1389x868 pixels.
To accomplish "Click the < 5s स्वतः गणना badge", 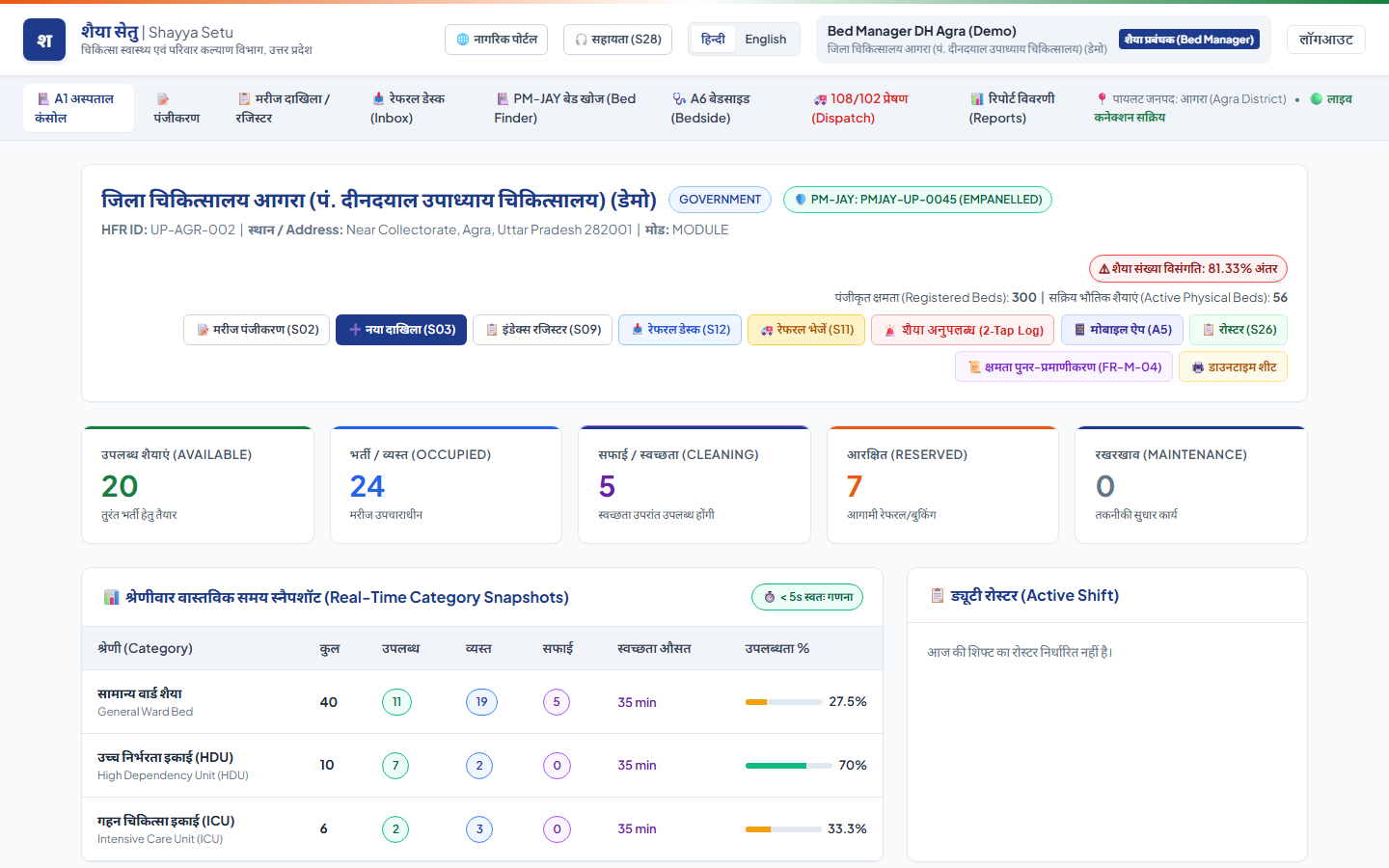I will point(807,597).
